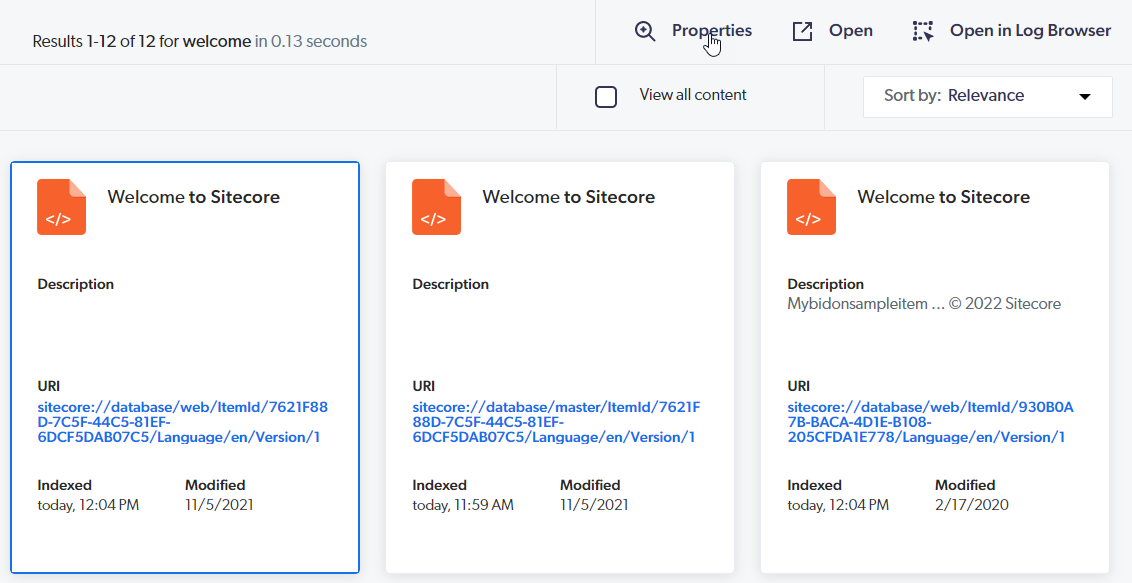Click the Description heading on the master card
Screen dimensions: 1132x583
coord(450,284)
